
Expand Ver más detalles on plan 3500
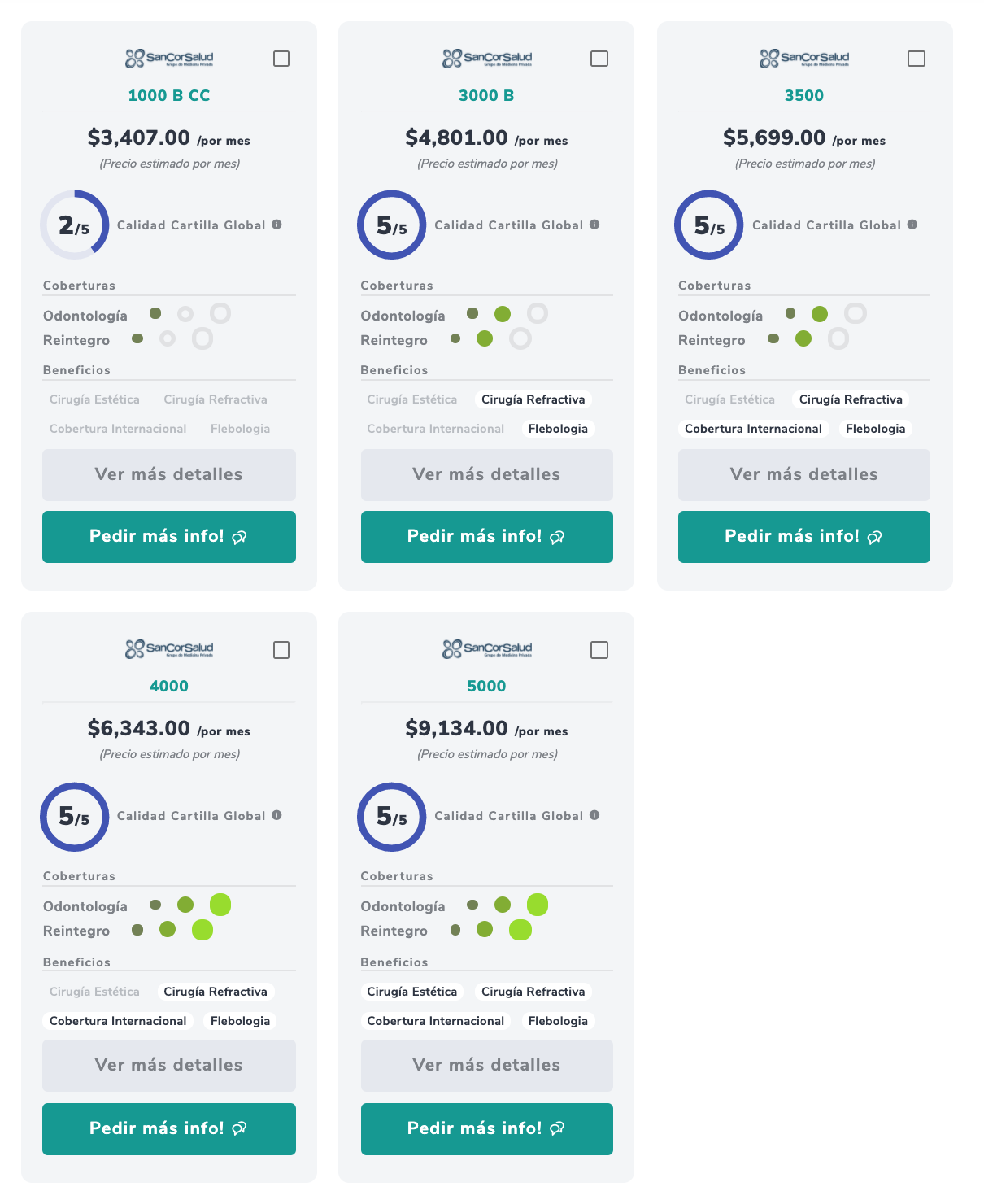coord(804,474)
